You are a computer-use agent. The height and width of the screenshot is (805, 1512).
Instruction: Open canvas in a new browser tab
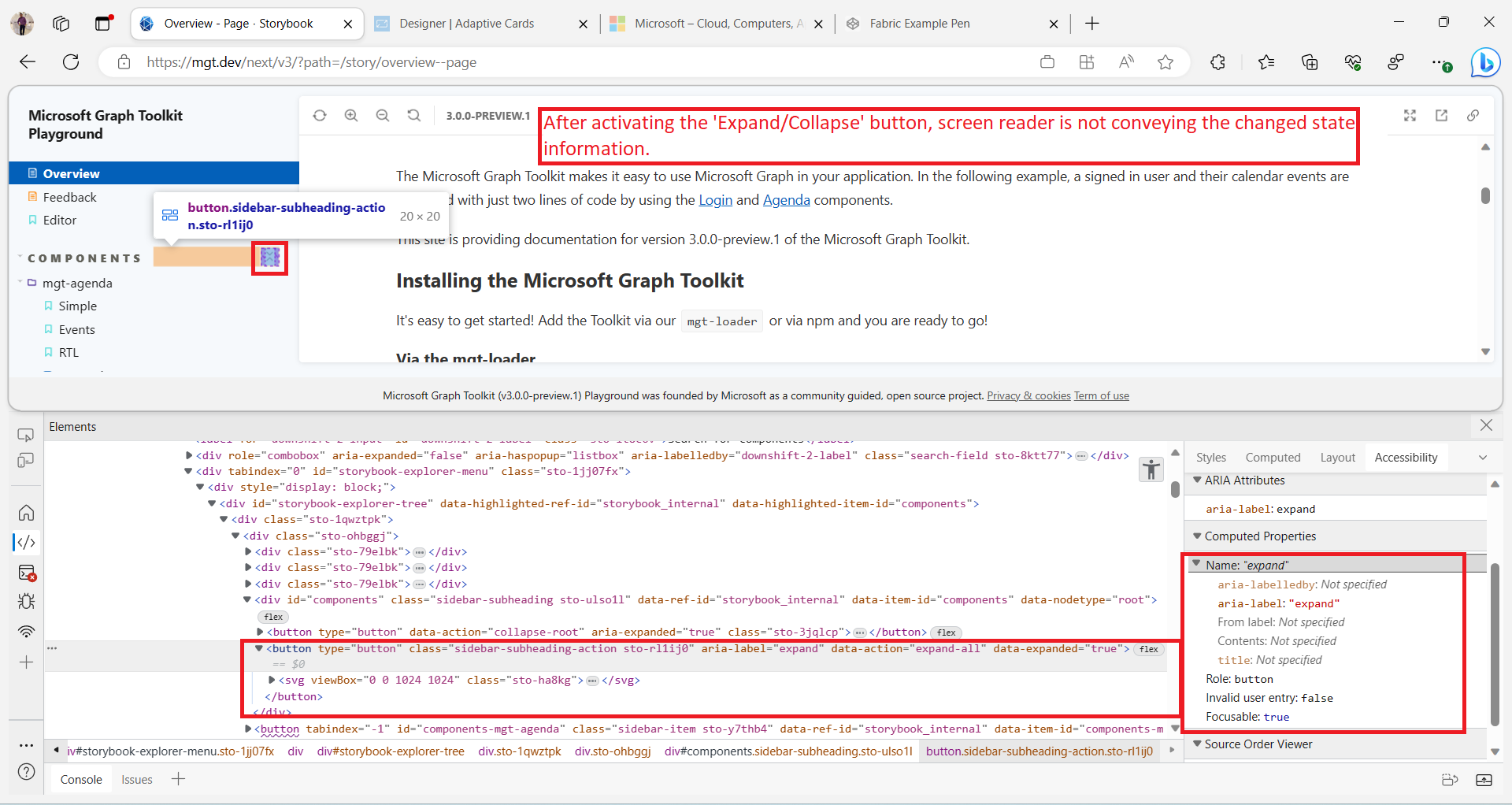[1442, 116]
